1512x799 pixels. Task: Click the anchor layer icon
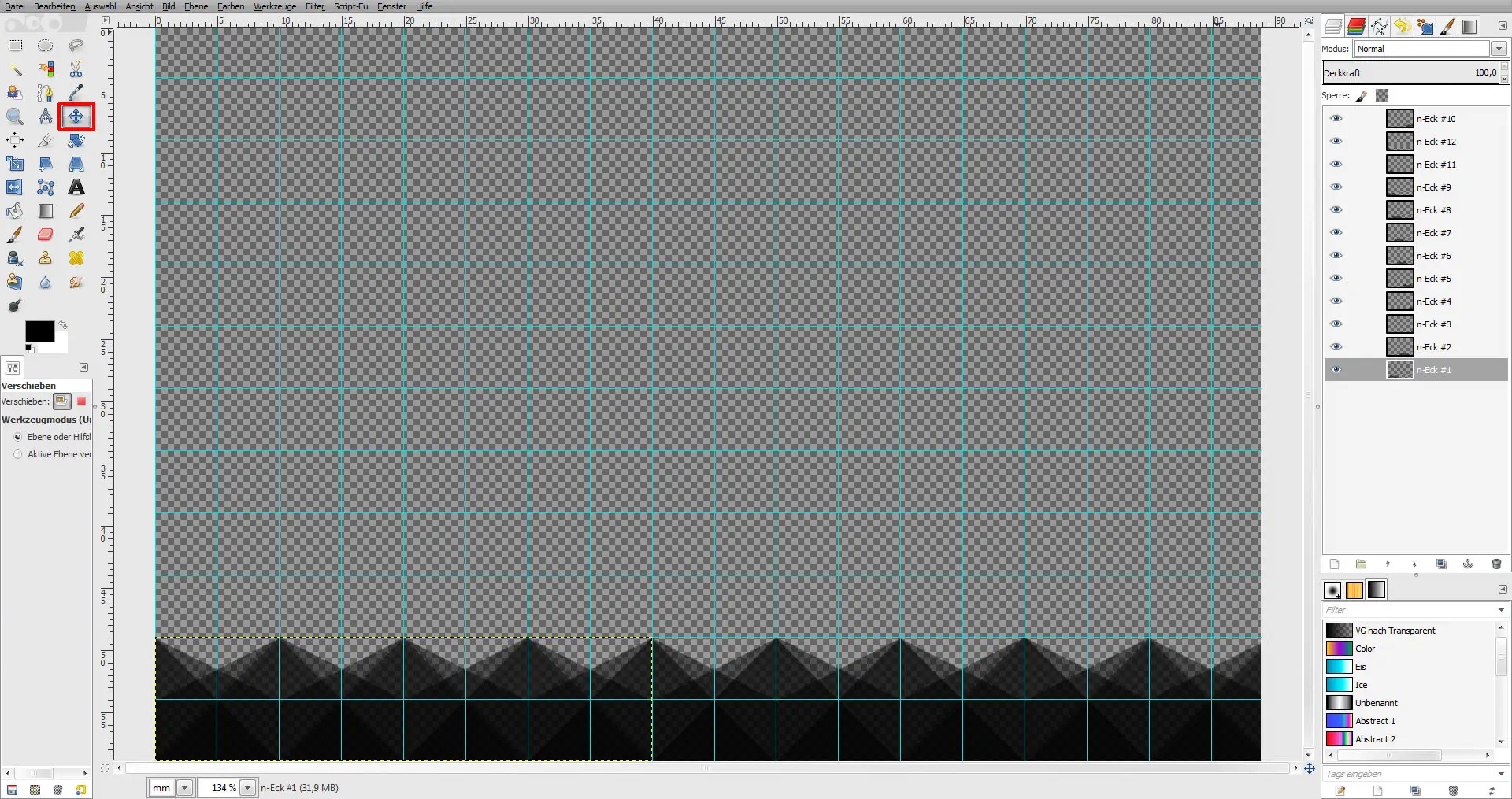coord(1468,564)
